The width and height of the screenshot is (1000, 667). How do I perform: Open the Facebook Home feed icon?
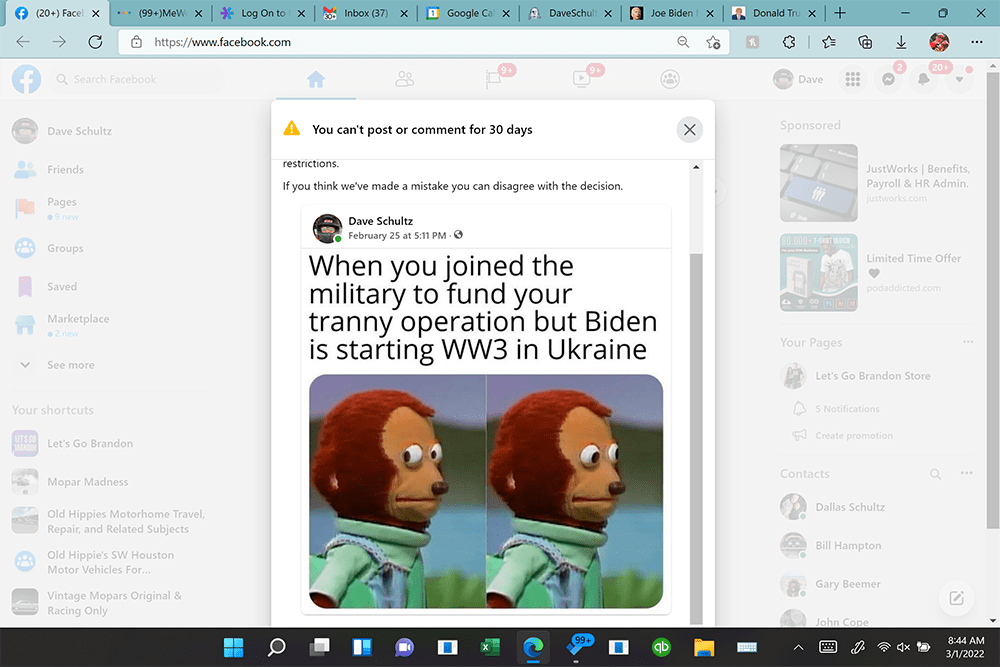(x=316, y=79)
